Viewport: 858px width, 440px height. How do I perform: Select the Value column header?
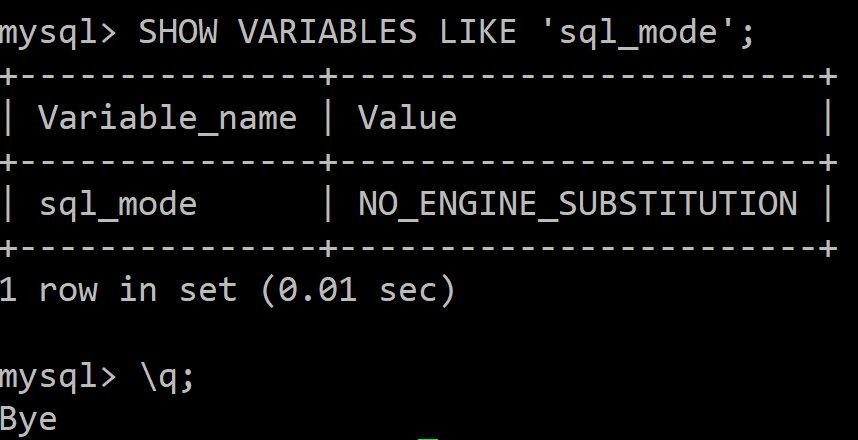(x=407, y=118)
